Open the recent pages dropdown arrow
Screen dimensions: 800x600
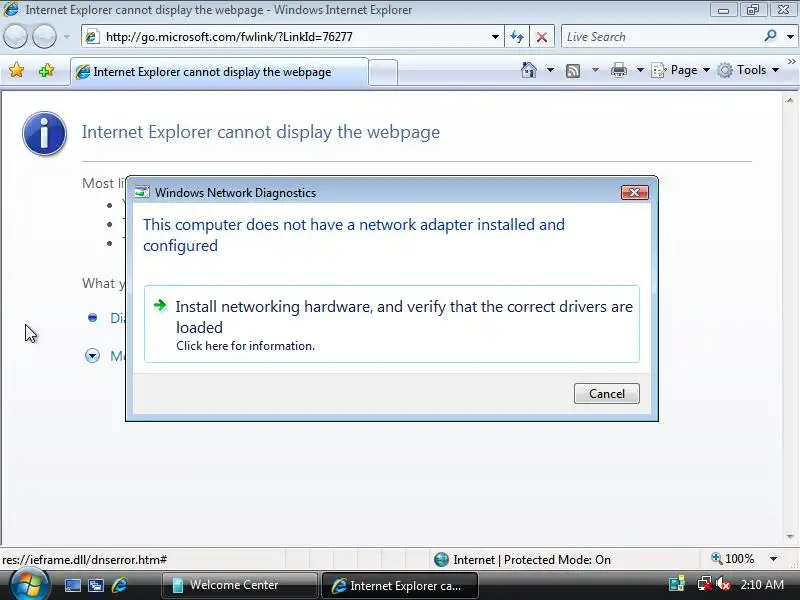click(x=66, y=37)
